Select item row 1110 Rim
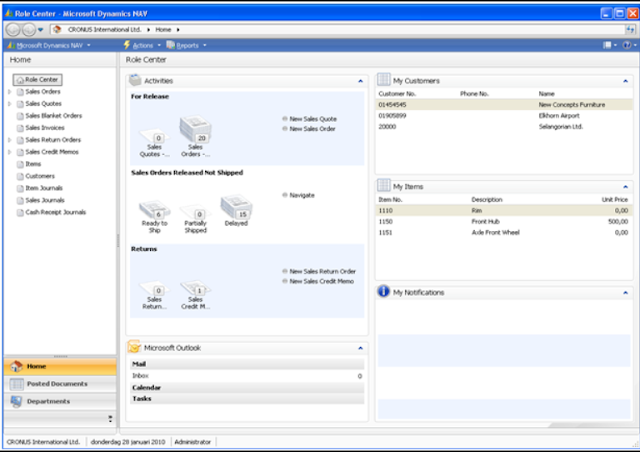Image resolution: width=640 pixels, height=452 pixels. pyautogui.click(x=504, y=211)
